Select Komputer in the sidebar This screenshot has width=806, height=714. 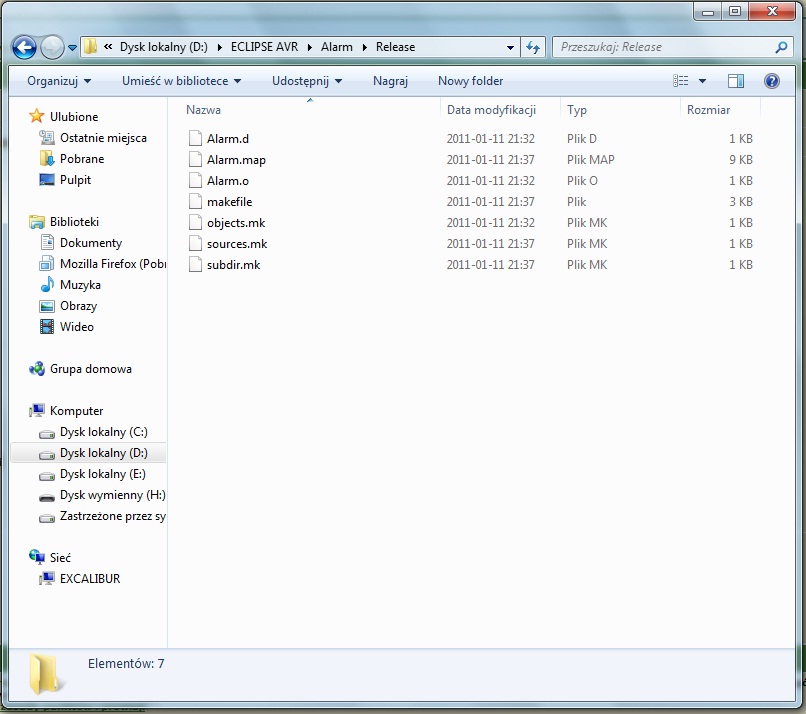pyautogui.click(x=76, y=411)
